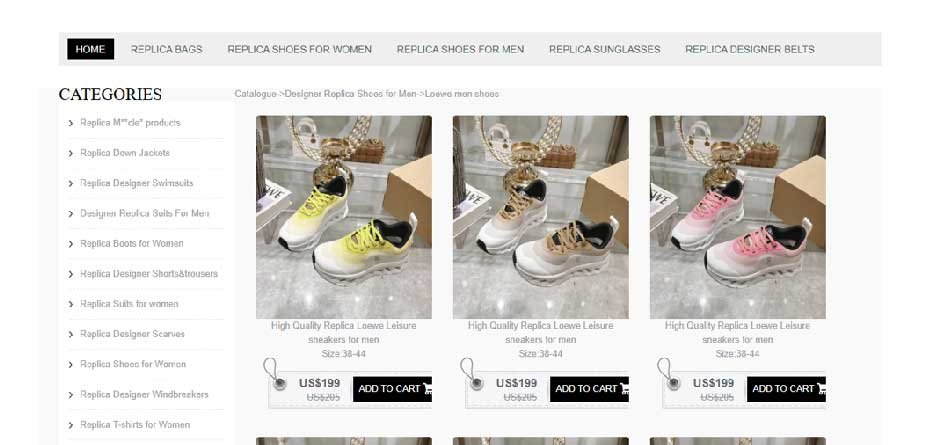Open Replica Designer Belts menu item
The height and width of the screenshot is (445, 940).
click(750, 49)
